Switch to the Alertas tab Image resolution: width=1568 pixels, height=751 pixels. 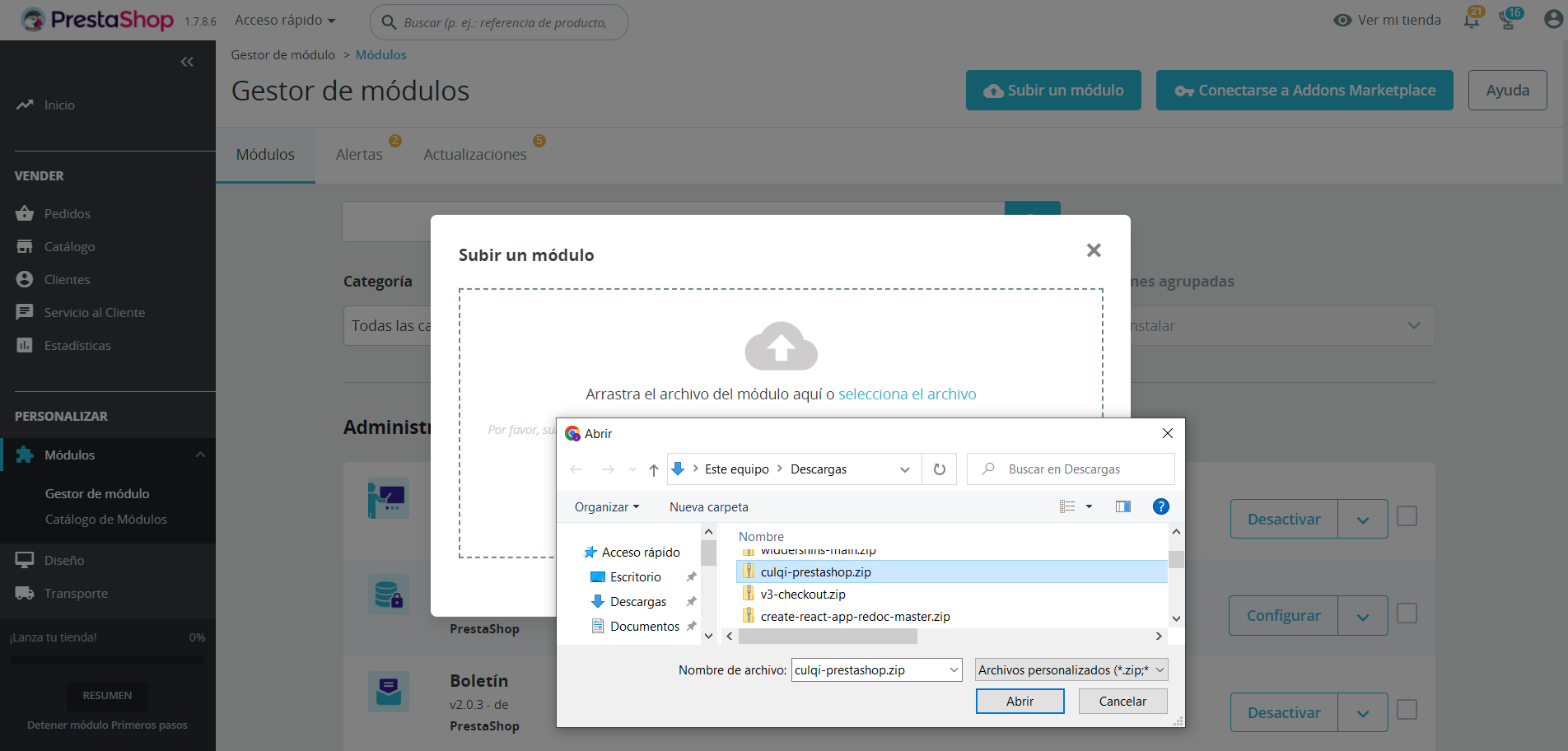tap(360, 153)
